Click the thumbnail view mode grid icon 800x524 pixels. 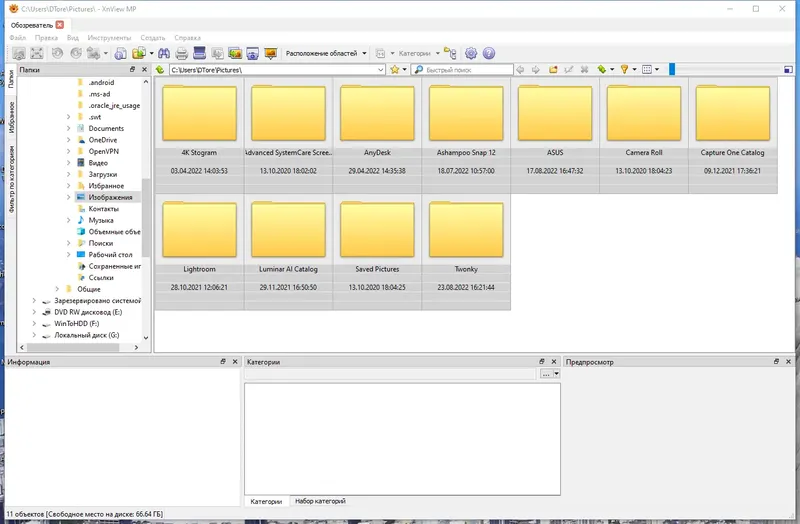[x=647, y=69]
